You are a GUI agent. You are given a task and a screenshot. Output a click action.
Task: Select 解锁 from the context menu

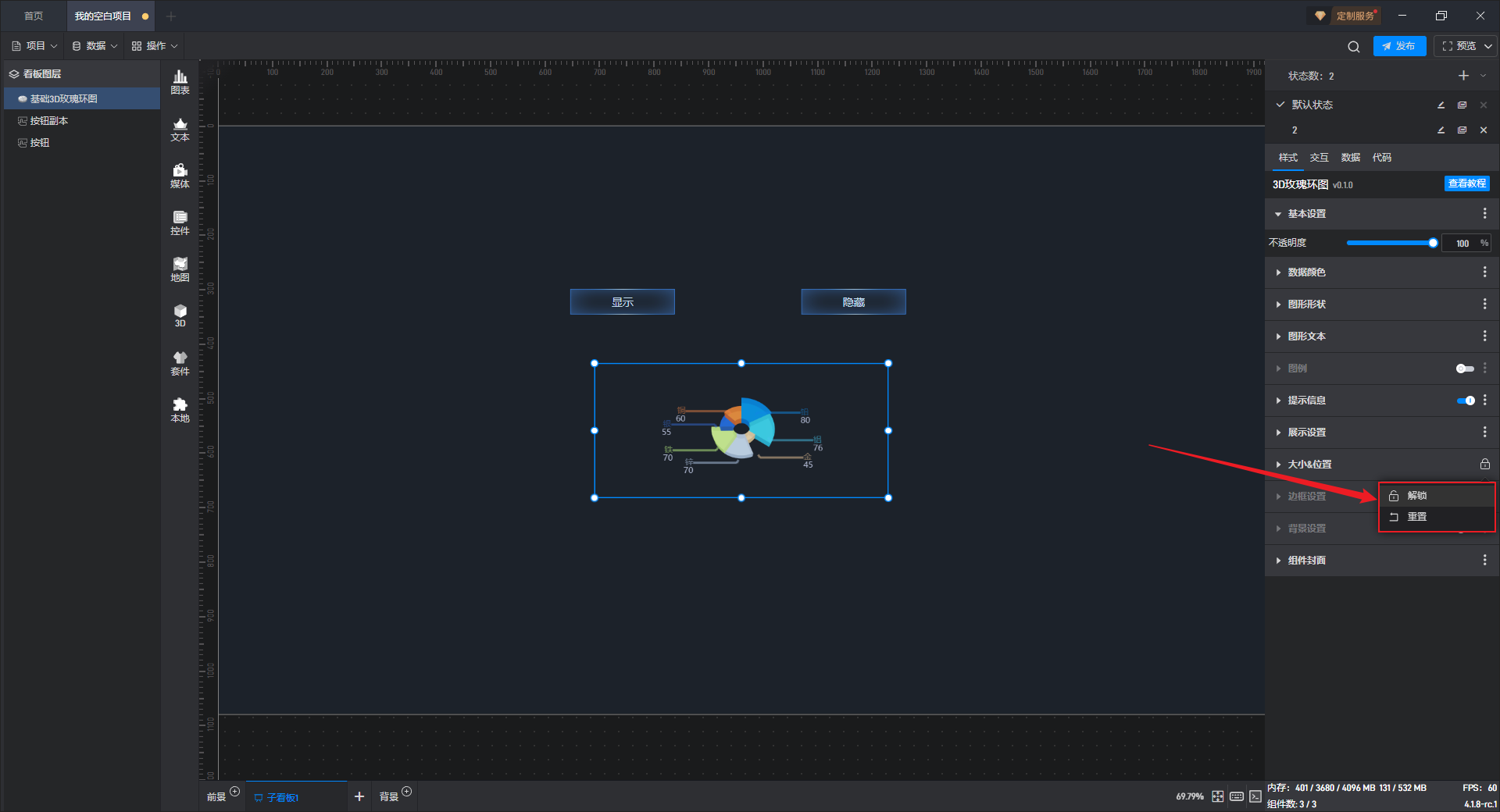[1416, 496]
